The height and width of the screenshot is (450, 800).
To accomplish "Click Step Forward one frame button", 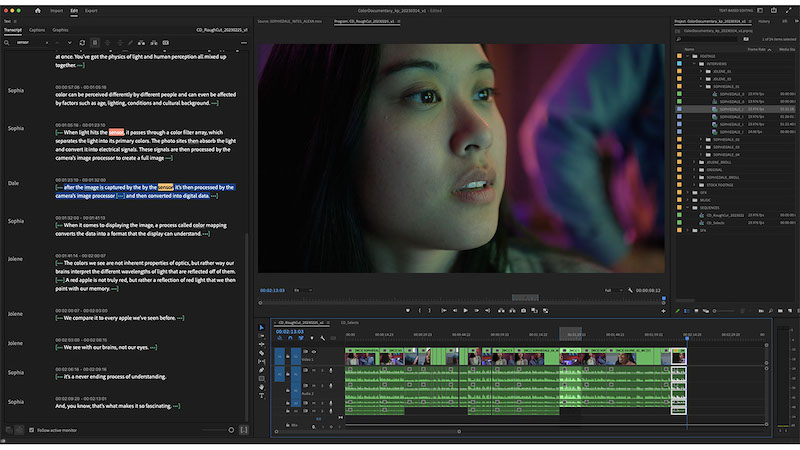I will 477,310.
